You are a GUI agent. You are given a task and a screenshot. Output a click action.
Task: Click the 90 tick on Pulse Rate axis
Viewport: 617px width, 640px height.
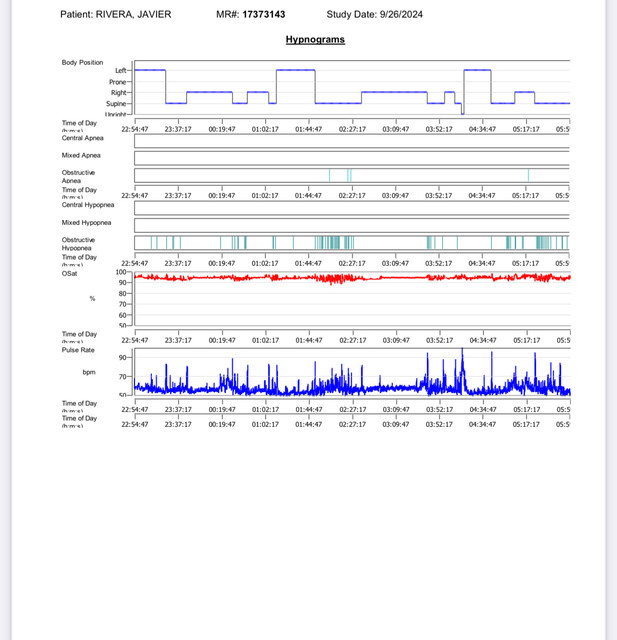122,358
